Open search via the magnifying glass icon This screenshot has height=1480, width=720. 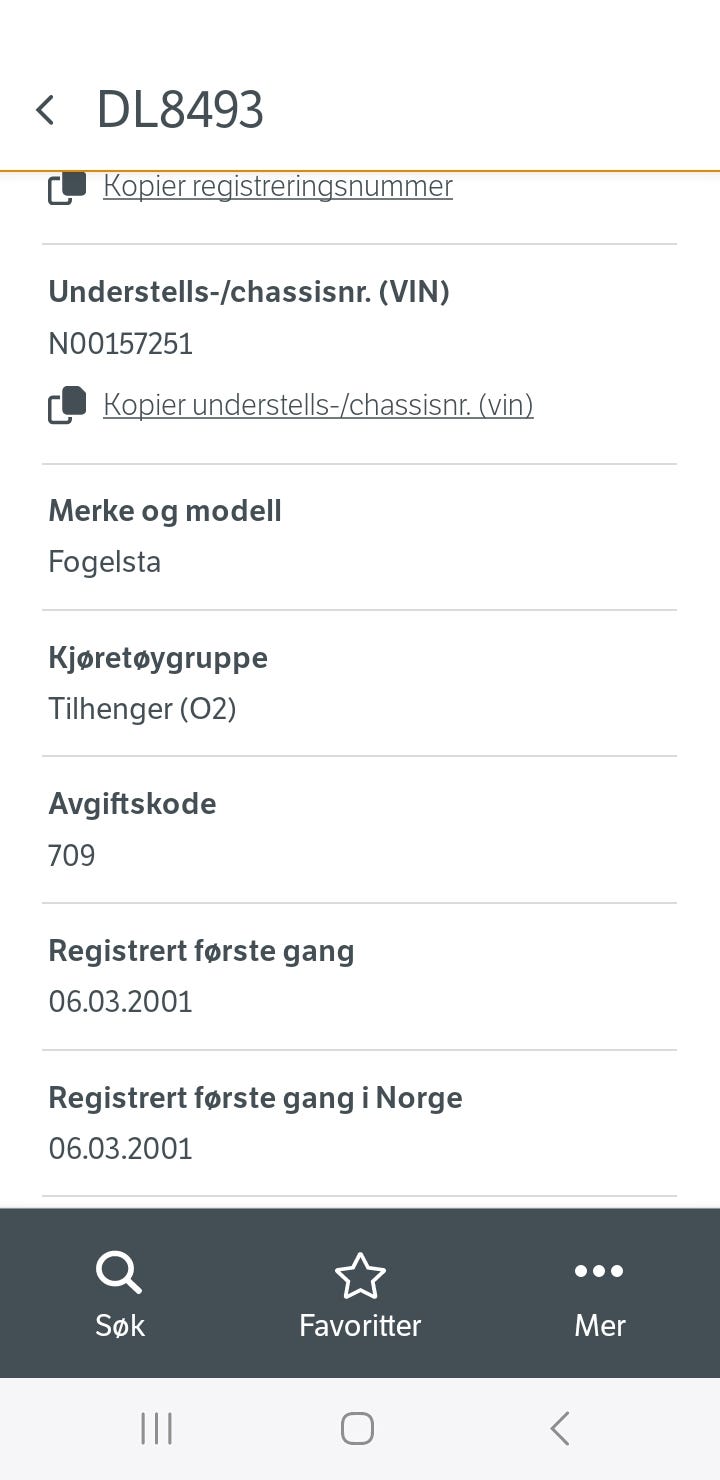(119, 1272)
